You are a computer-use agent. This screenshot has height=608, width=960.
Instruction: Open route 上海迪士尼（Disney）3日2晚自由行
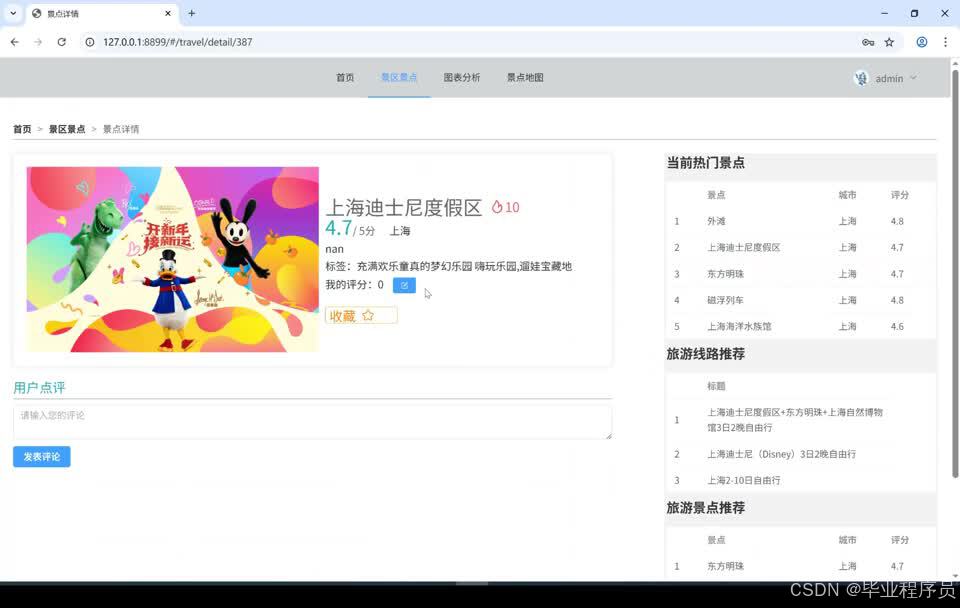pyautogui.click(x=782, y=454)
